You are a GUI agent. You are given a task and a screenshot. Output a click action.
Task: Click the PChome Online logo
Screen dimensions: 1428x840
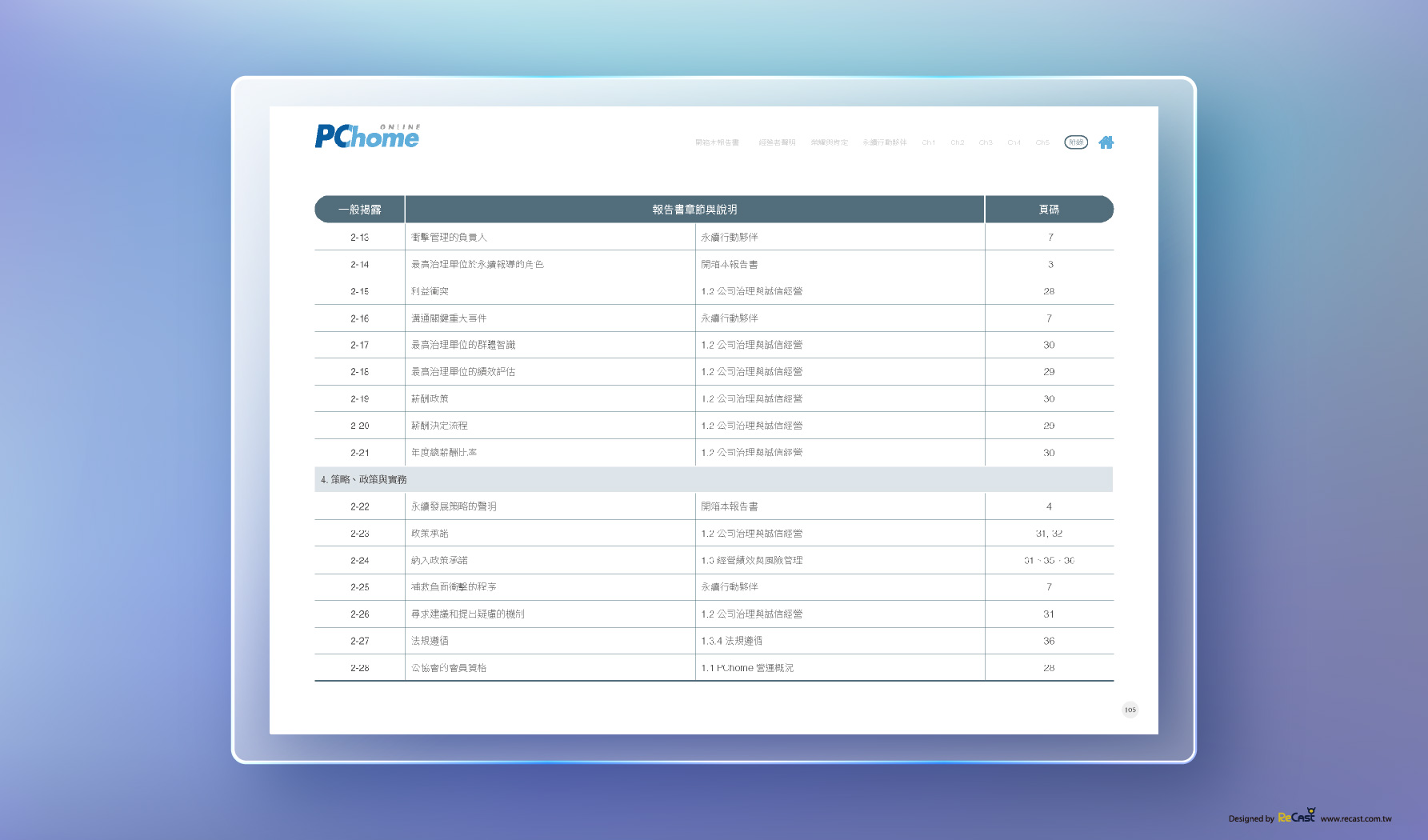(367, 136)
